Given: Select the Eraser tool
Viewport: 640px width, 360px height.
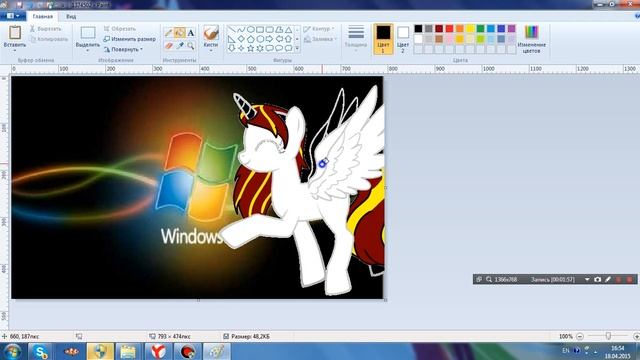Looking at the screenshot, I should pyautogui.click(x=169, y=45).
